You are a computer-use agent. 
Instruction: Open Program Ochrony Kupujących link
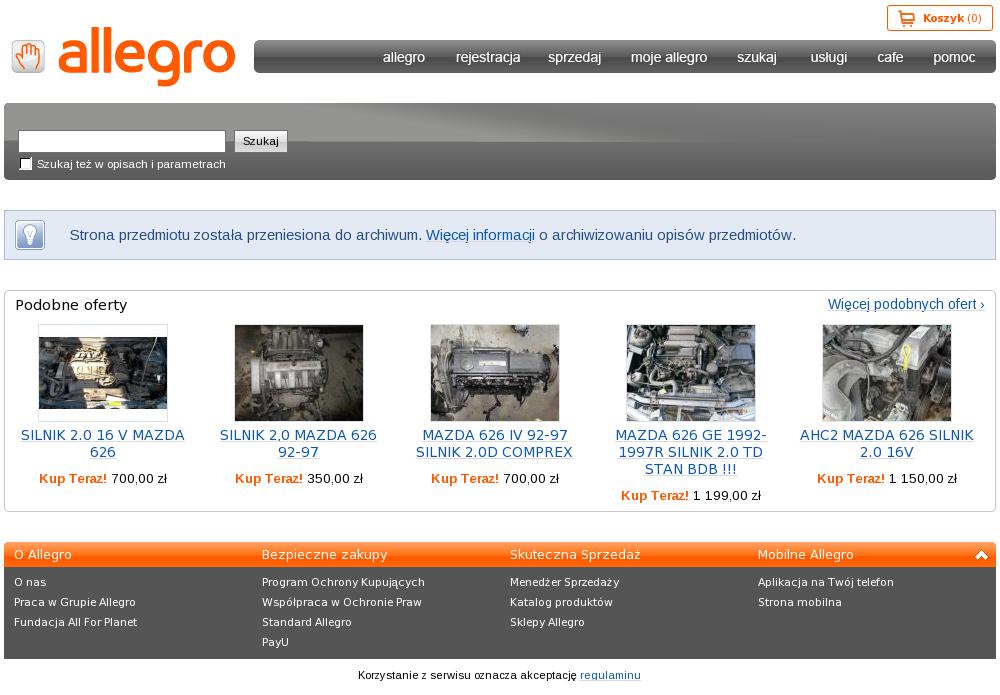[343, 583]
